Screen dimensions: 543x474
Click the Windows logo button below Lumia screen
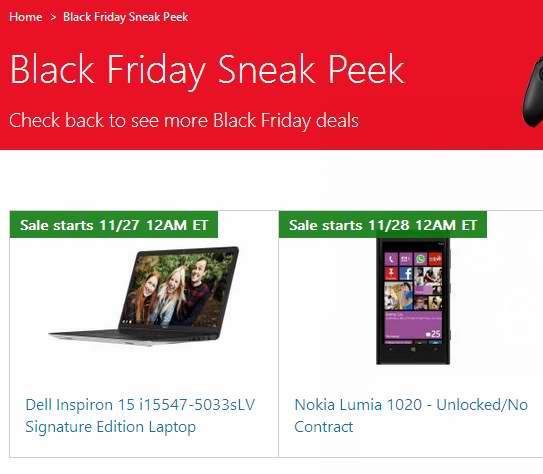pos(413,350)
